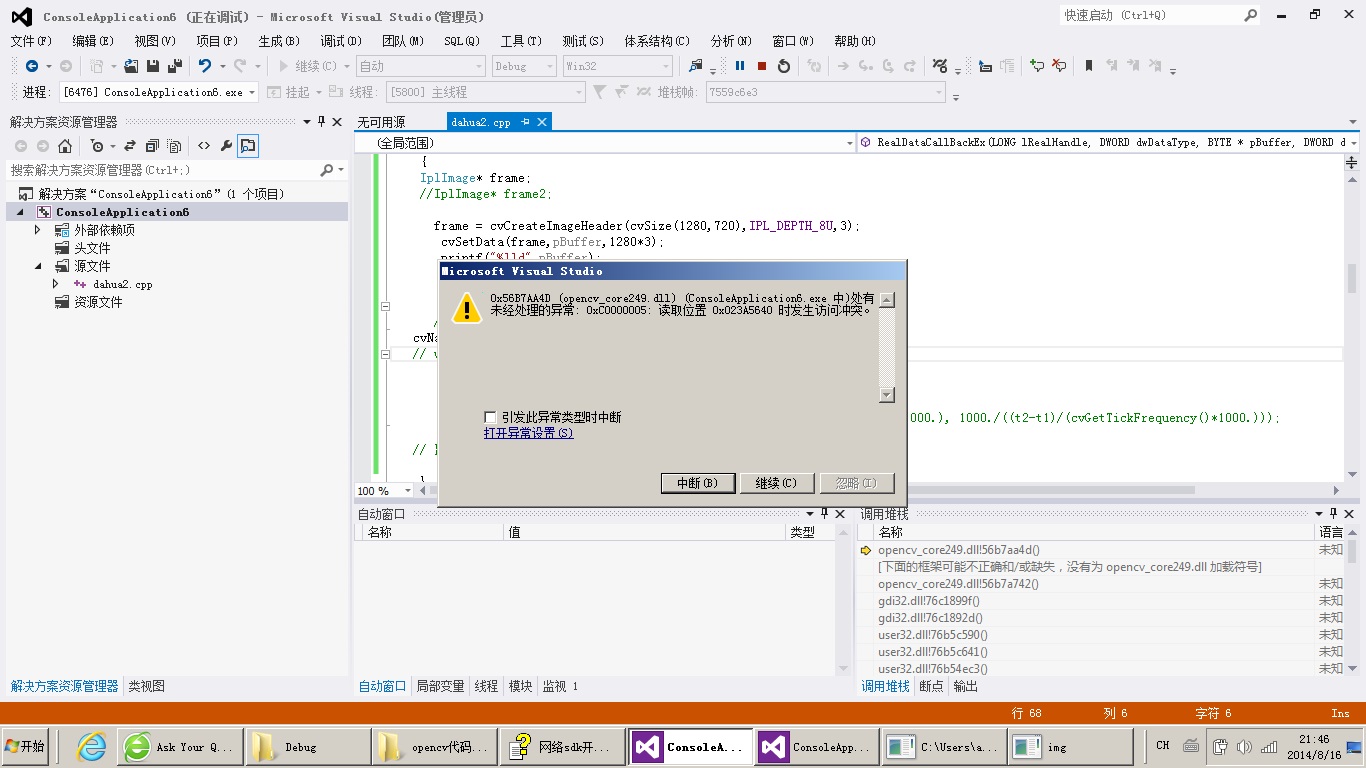
Task: Click Collapse All icon in Solution Explorer
Action: pyautogui.click(x=152, y=146)
